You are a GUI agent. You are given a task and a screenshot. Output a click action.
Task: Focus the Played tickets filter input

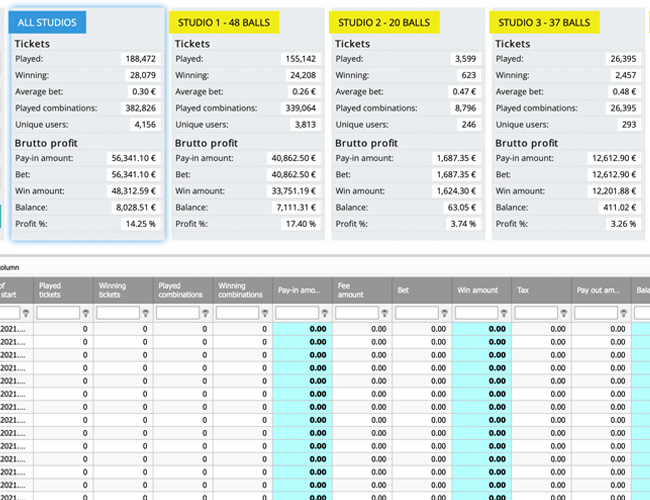(x=58, y=313)
